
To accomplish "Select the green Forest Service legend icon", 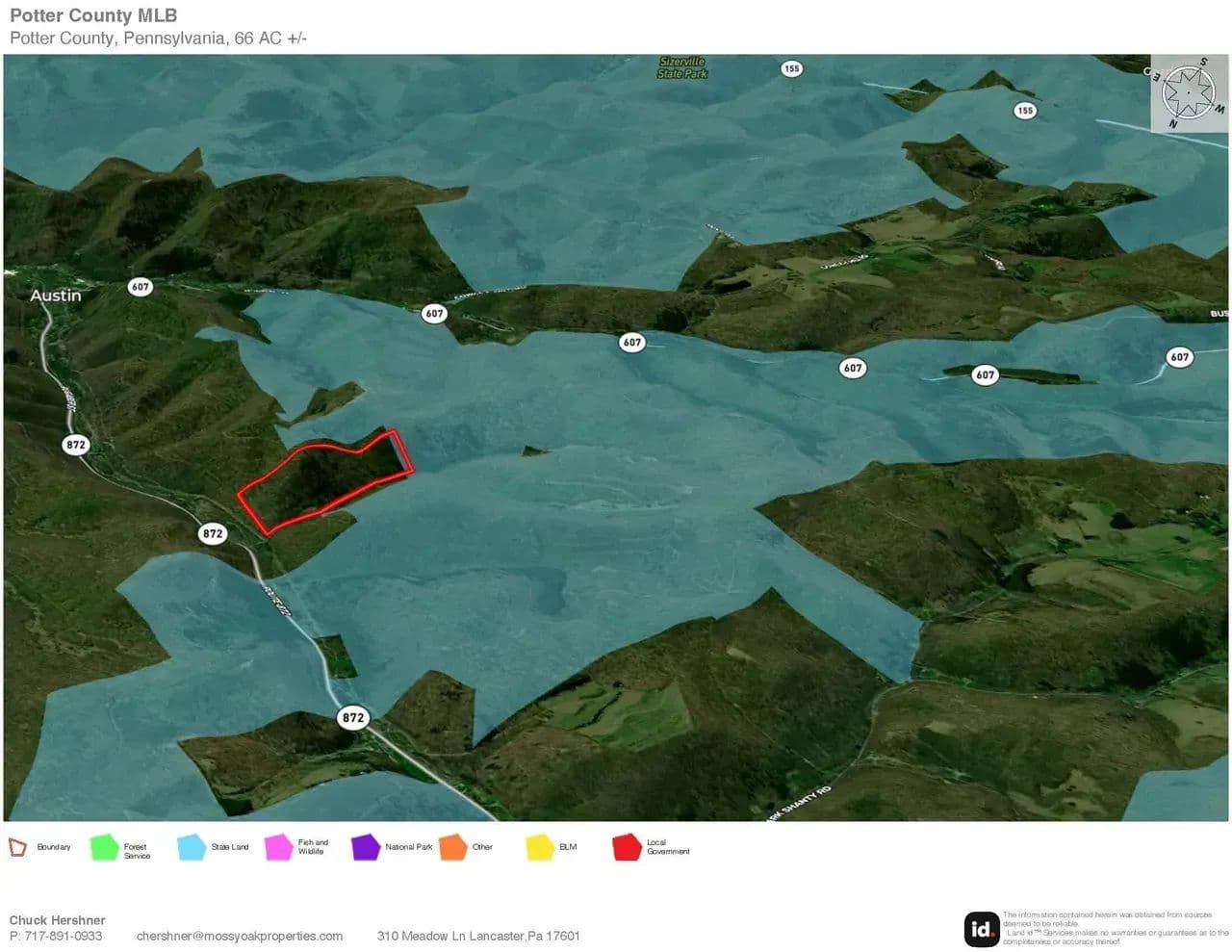I will tap(104, 847).
